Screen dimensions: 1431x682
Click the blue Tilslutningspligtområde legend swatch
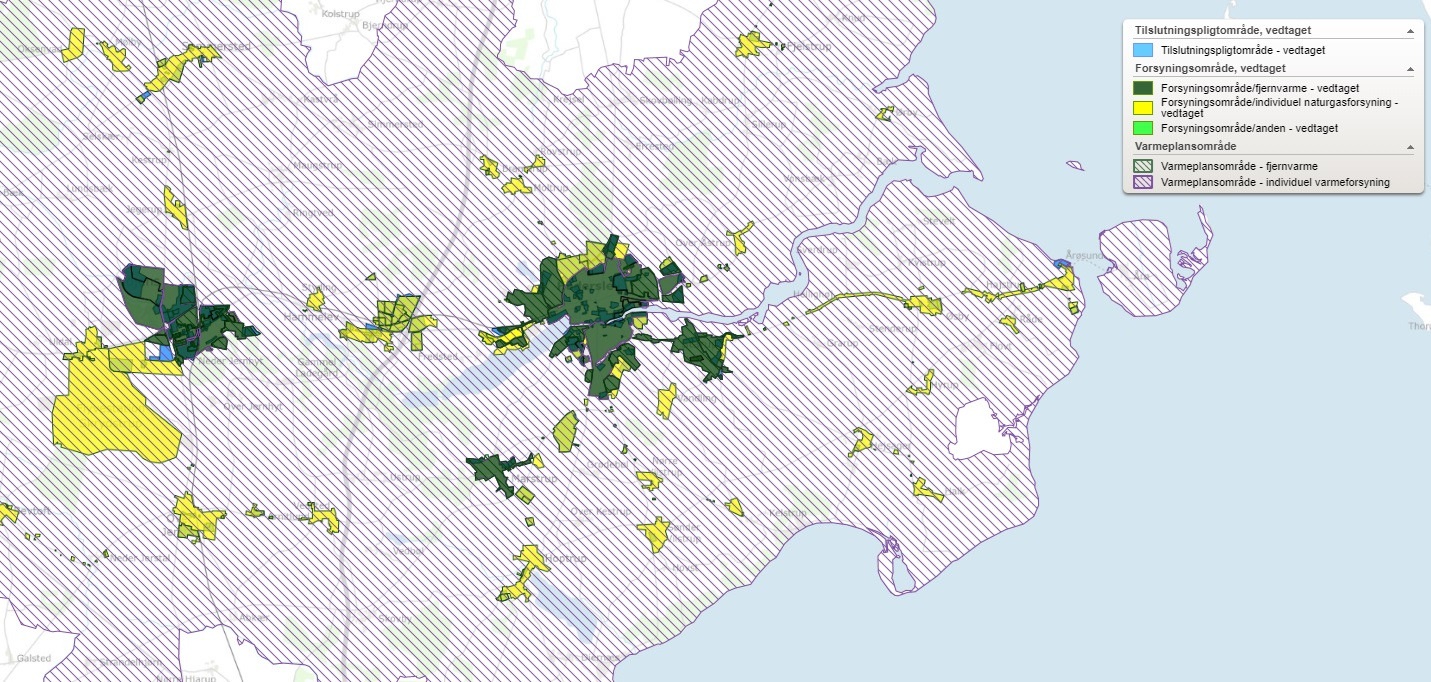pos(1143,50)
